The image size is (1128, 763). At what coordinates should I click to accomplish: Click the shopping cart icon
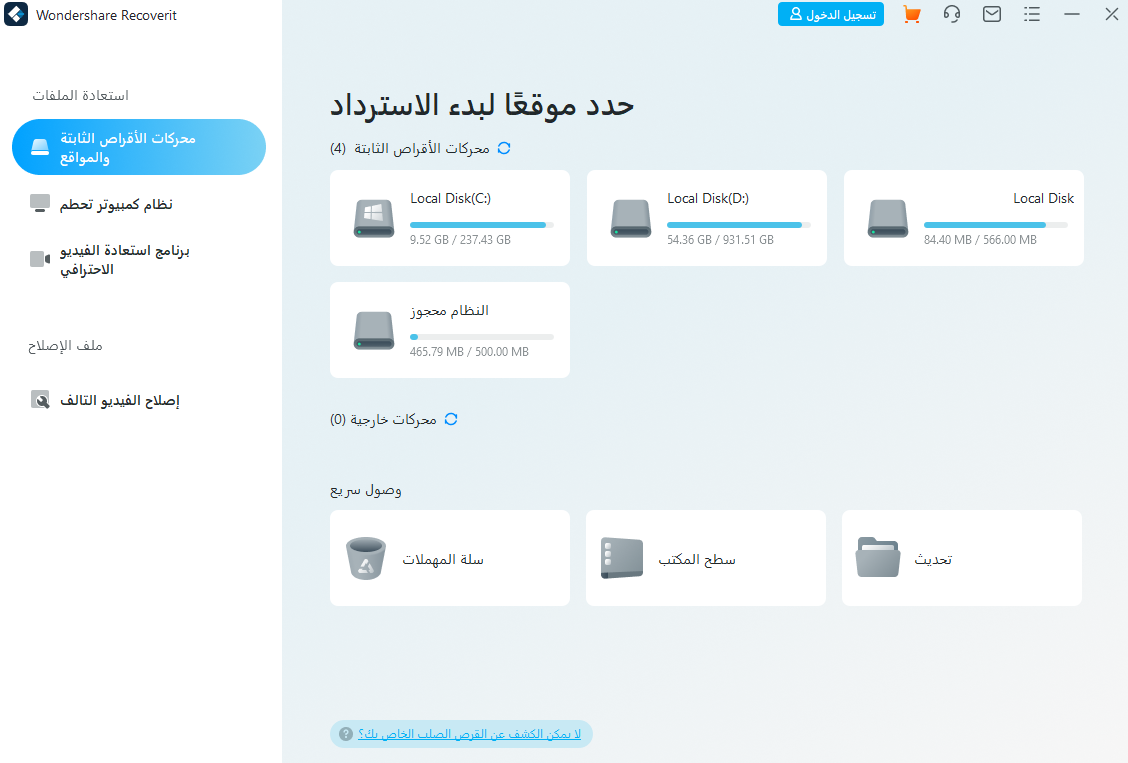pyautogui.click(x=911, y=14)
